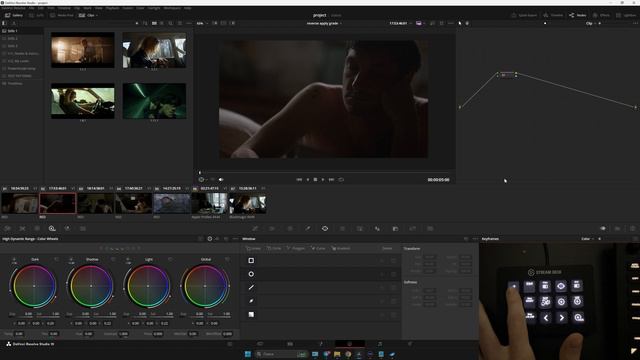Open the node editor Clip mode dropdown

point(591,23)
